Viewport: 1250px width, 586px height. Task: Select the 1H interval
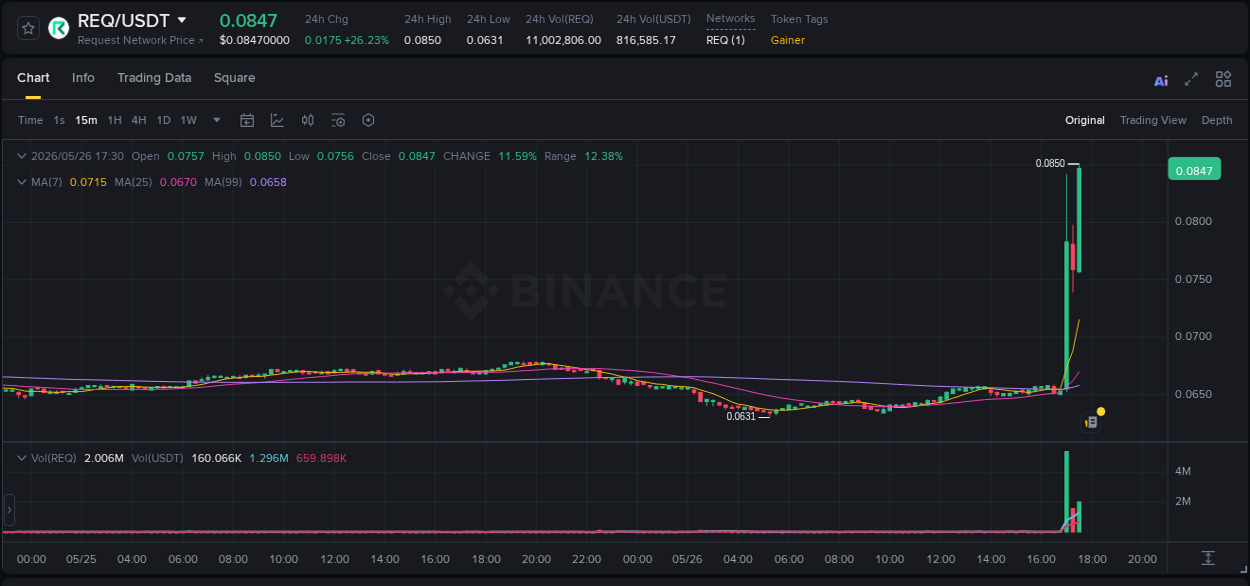pos(114,120)
